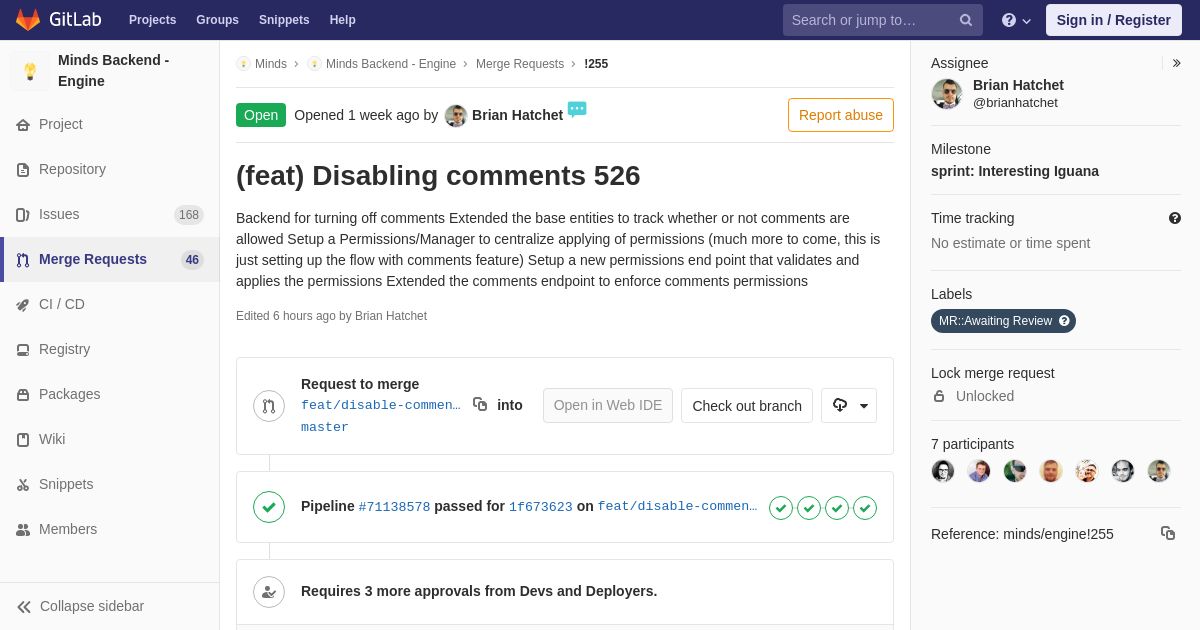Open the Registry sidebar item
Screen dimensions: 1200x630
[x=110, y=349]
